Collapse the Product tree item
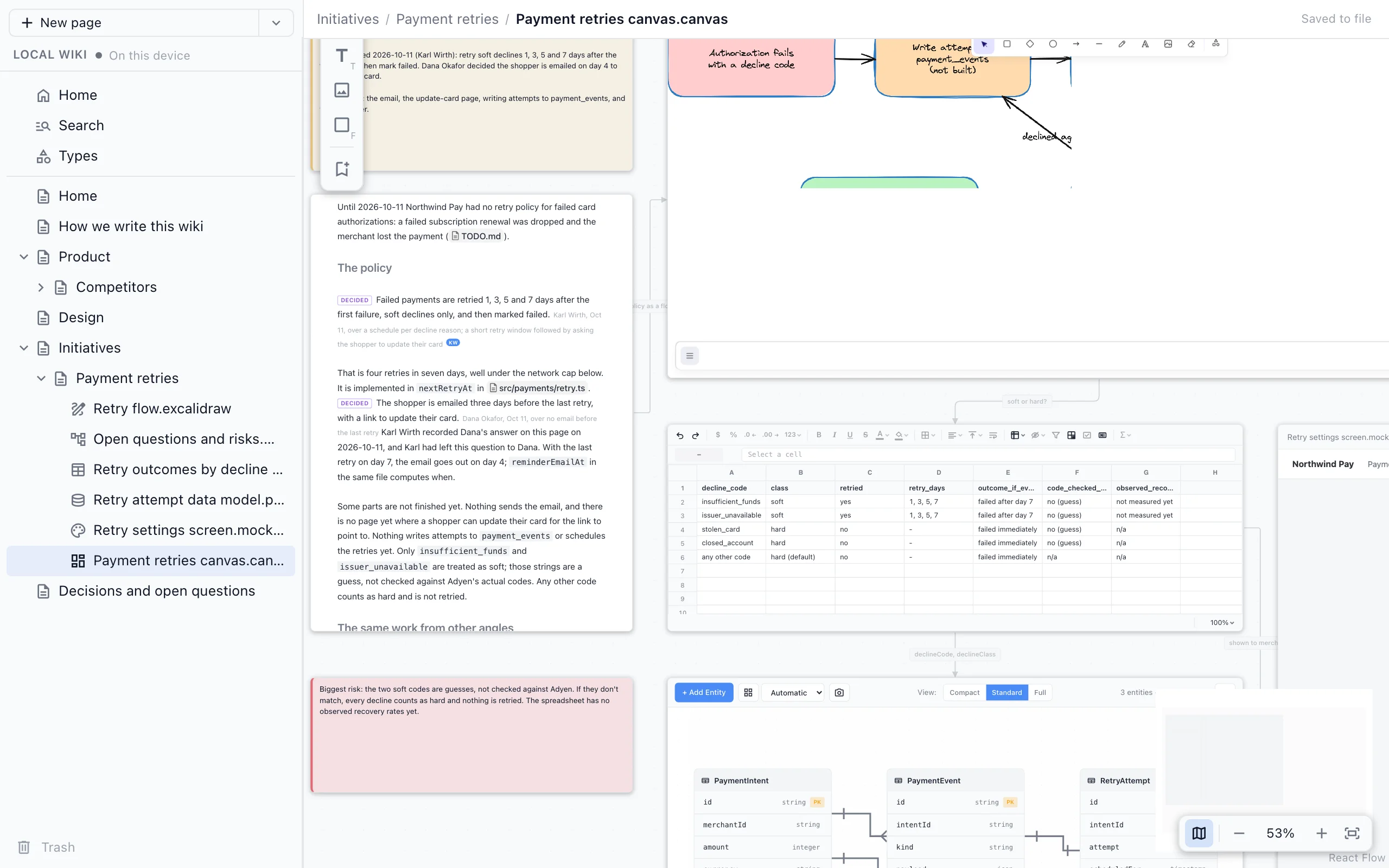 23,257
